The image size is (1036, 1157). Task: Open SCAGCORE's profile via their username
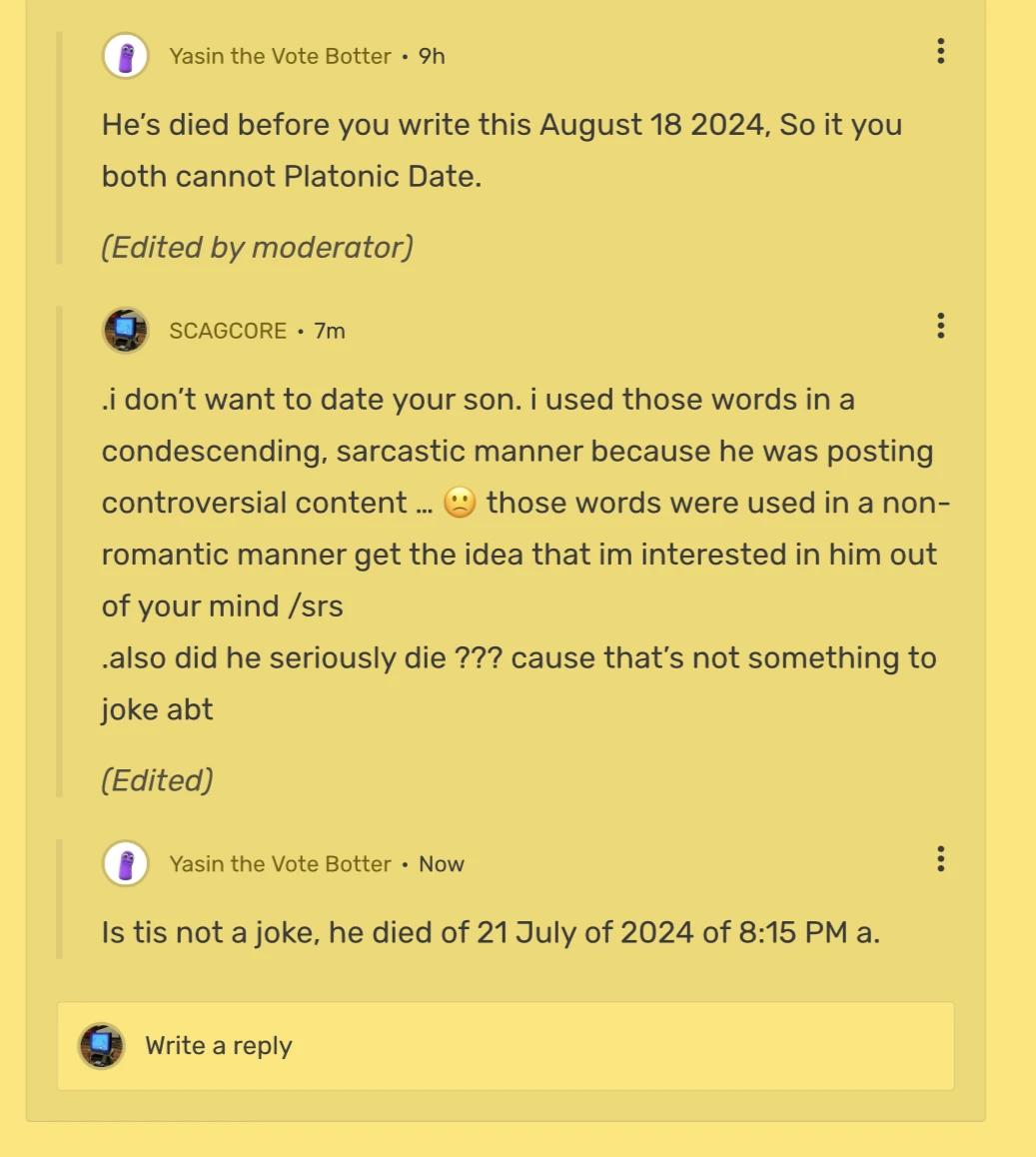point(225,330)
